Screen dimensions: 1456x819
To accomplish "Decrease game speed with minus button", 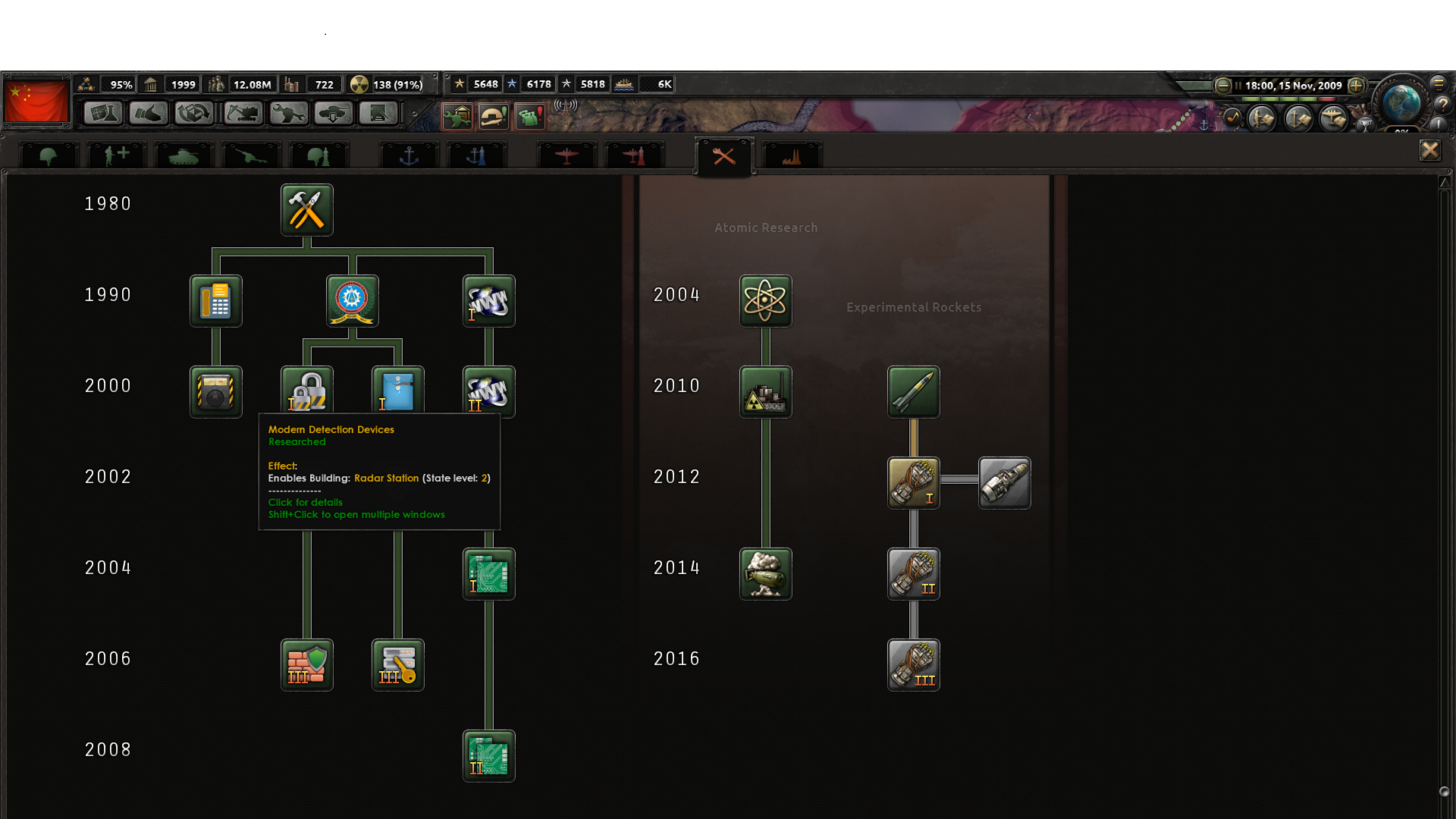I will pyautogui.click(x=1222, y=85).
